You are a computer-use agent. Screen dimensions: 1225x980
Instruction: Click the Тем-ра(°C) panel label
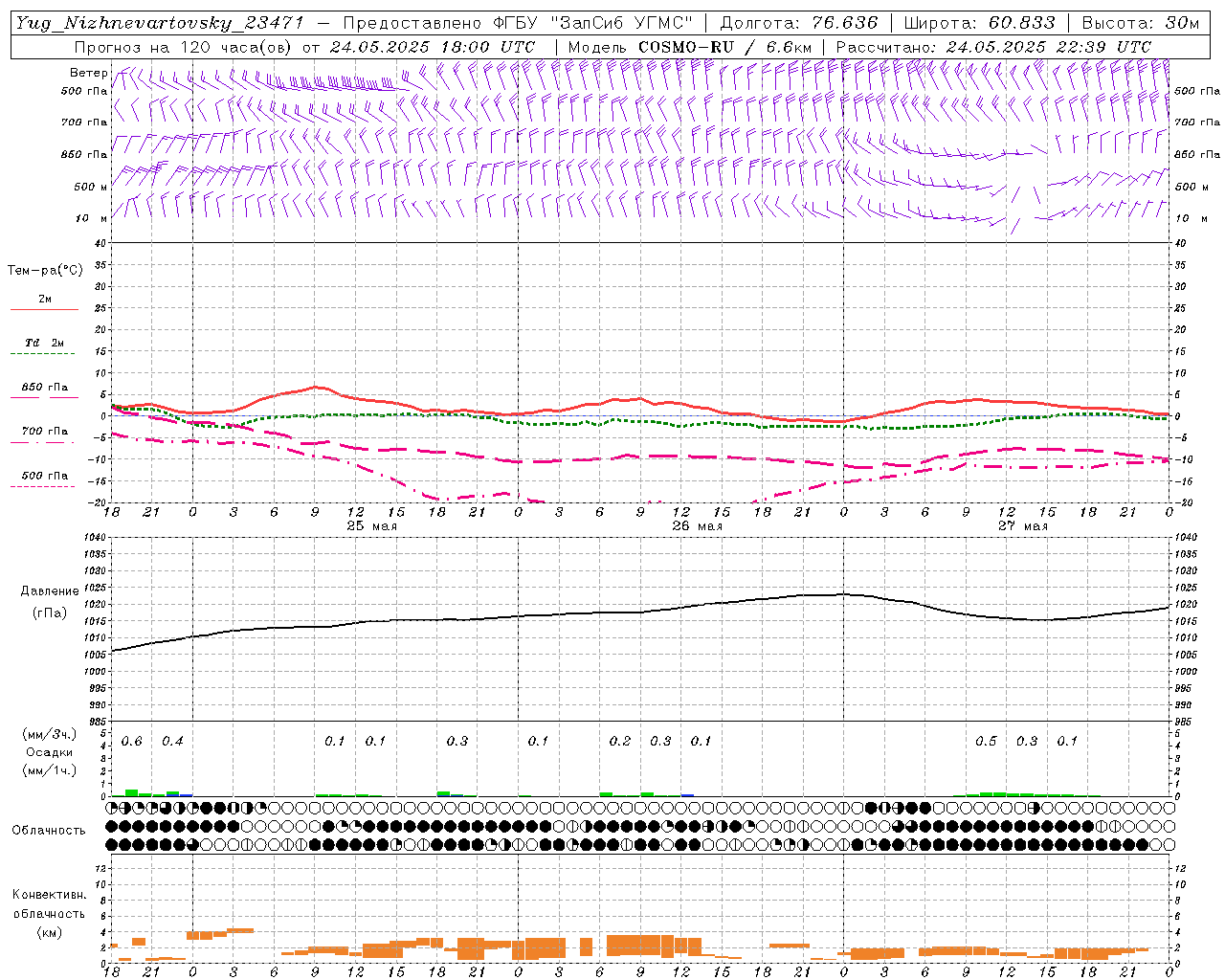click(45, 270)
